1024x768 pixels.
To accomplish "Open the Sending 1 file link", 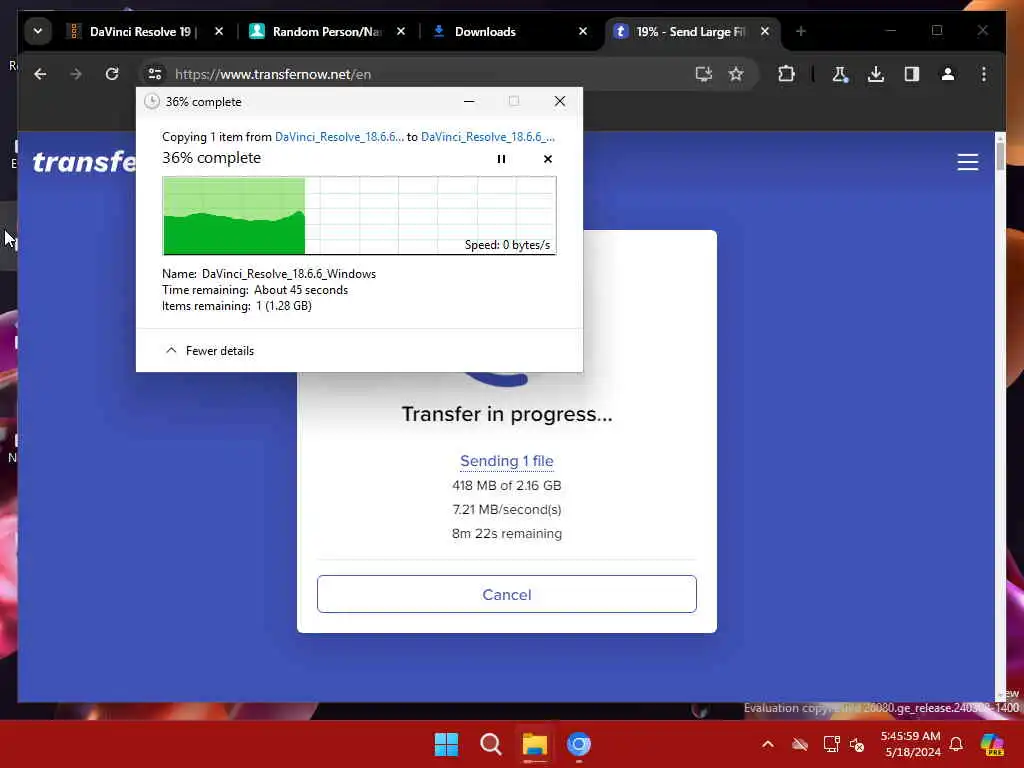I will point(507,461).
